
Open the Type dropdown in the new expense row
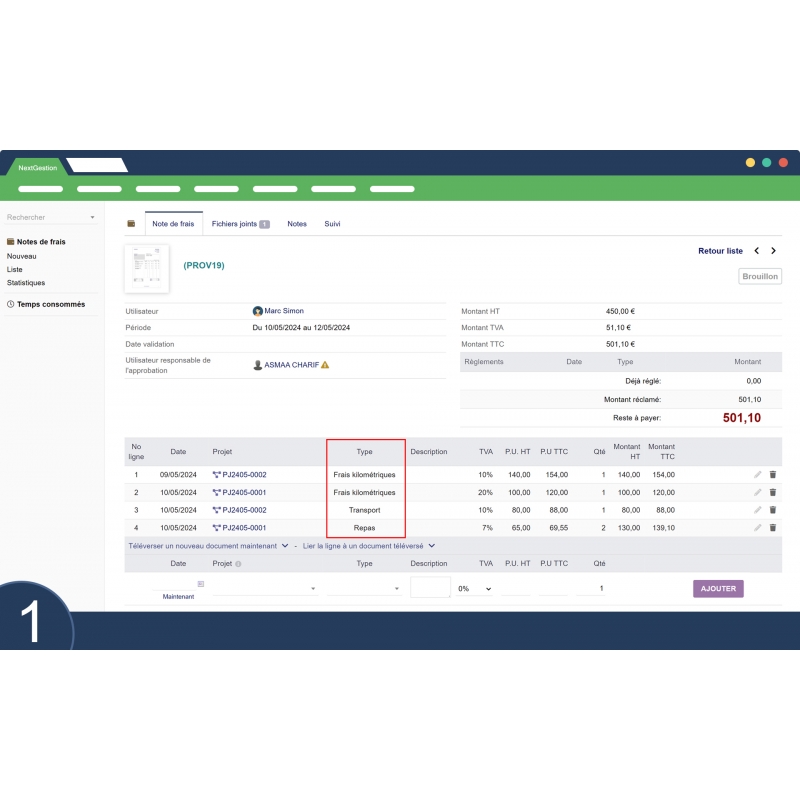coord(398,587)
